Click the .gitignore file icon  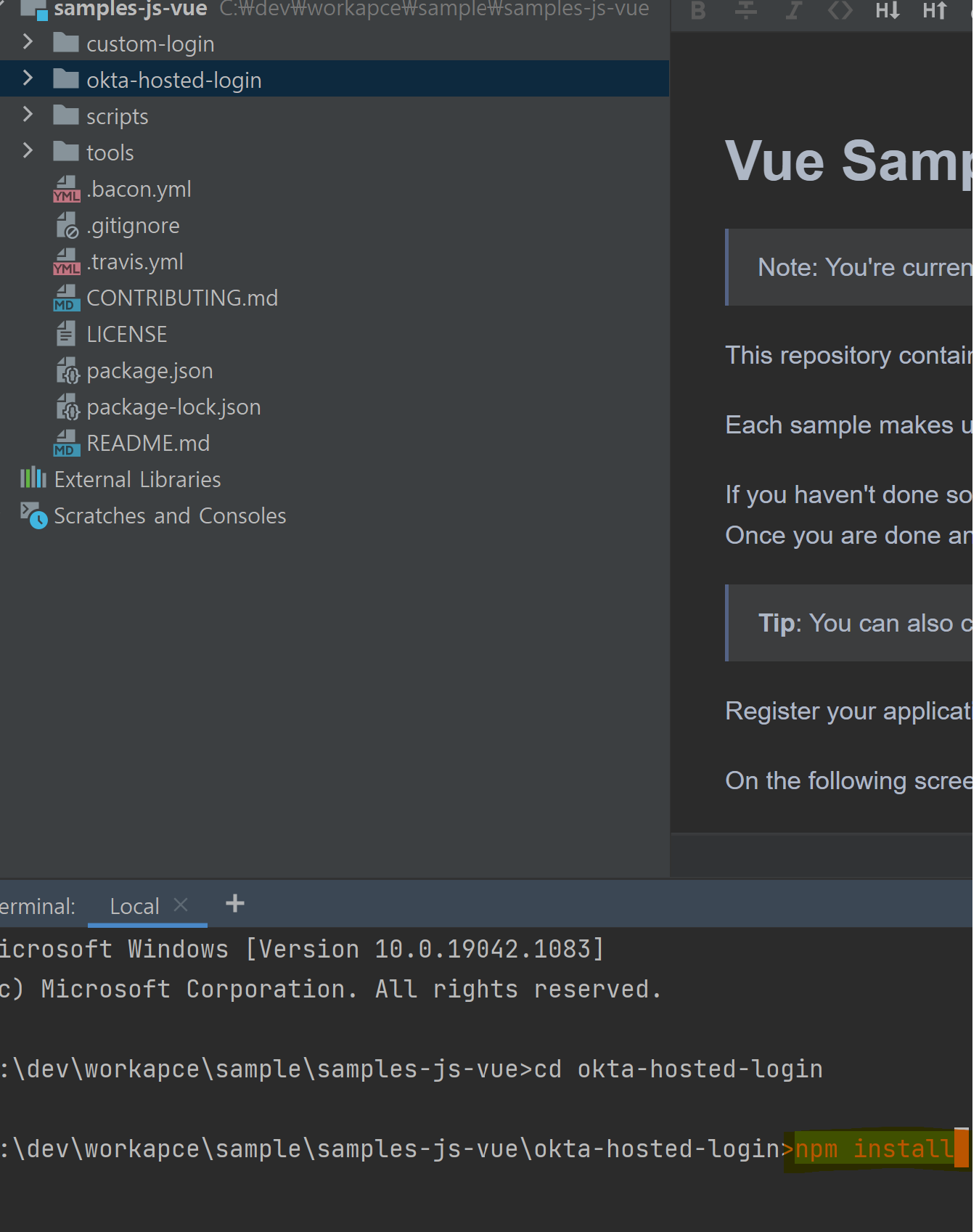pyautogui.click(x=67, y=226)
